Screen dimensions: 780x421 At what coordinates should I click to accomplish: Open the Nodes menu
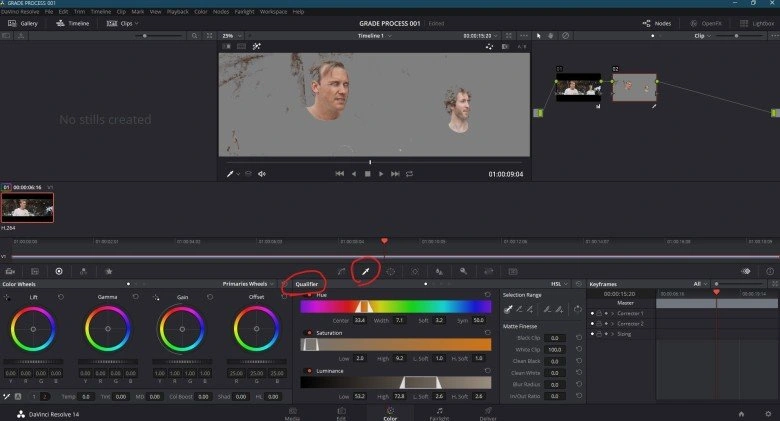(221, 11)
